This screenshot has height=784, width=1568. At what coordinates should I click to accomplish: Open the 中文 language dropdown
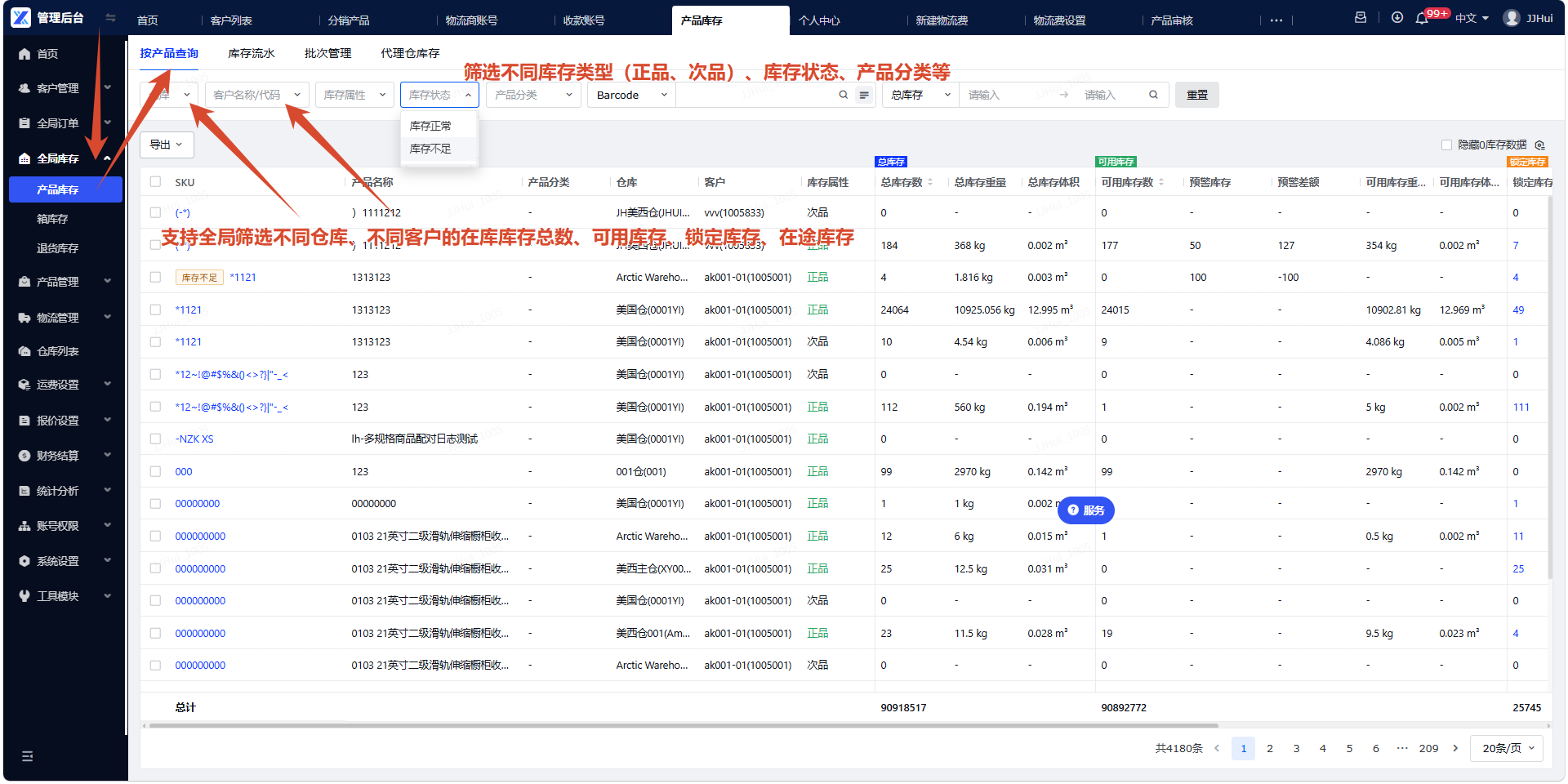coord(1472,18)
